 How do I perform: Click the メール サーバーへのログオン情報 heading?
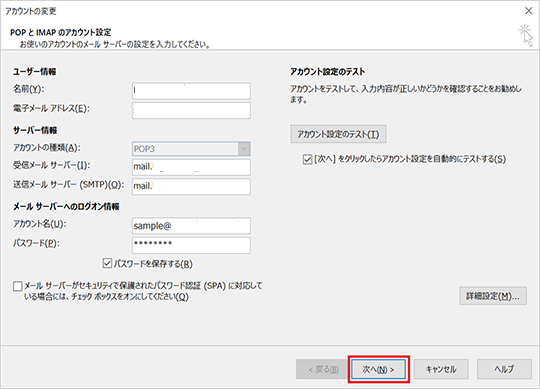66,207
